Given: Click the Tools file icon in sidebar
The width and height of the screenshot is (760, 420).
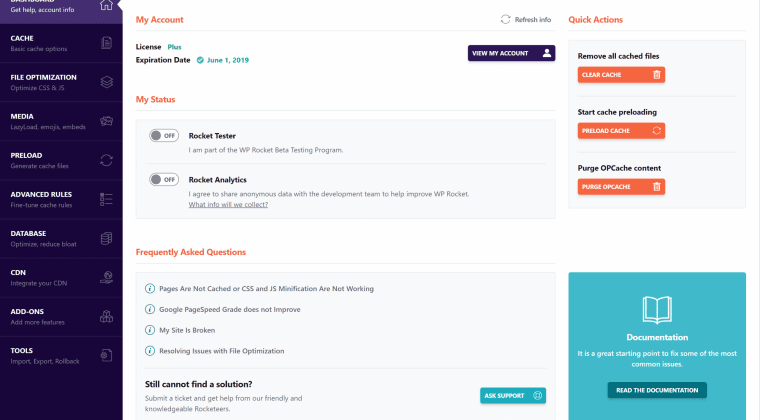Looking at the screenshot, I should click(107, 355).
